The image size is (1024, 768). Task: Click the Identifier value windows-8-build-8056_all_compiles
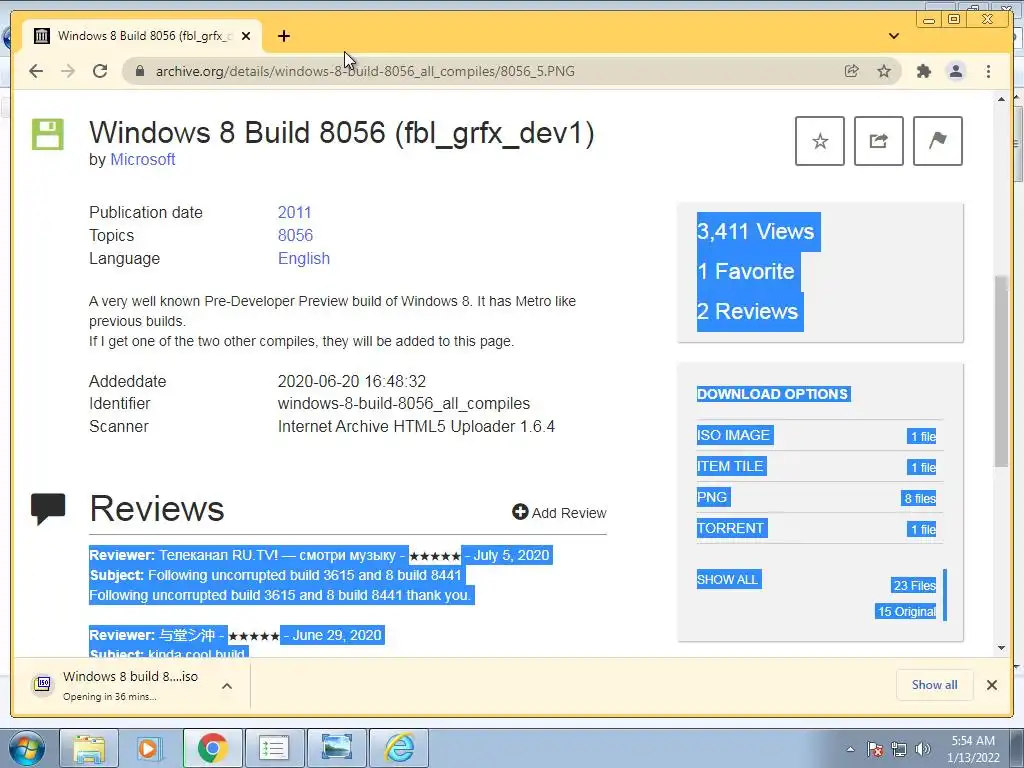pyautogui.click(x=404, y=404)
